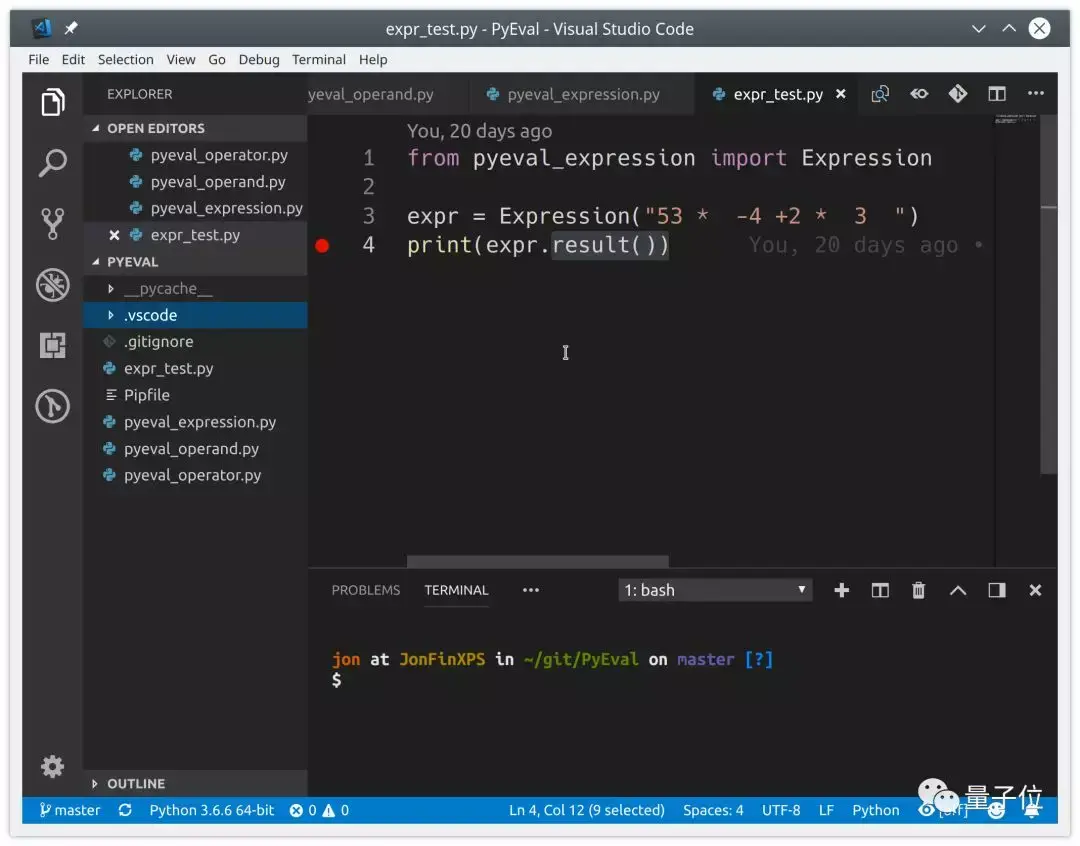The width and height of the screenshot is (1080, 846).
Task: Click the Split Editor icon
Action: pos(996,93)
